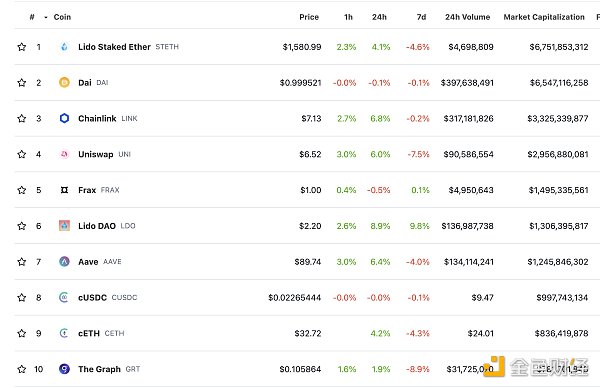Viewport: 600px width, 388px height.
Task: Toggle favorite star for cUSDC
Action: click(x=22, y=297)
